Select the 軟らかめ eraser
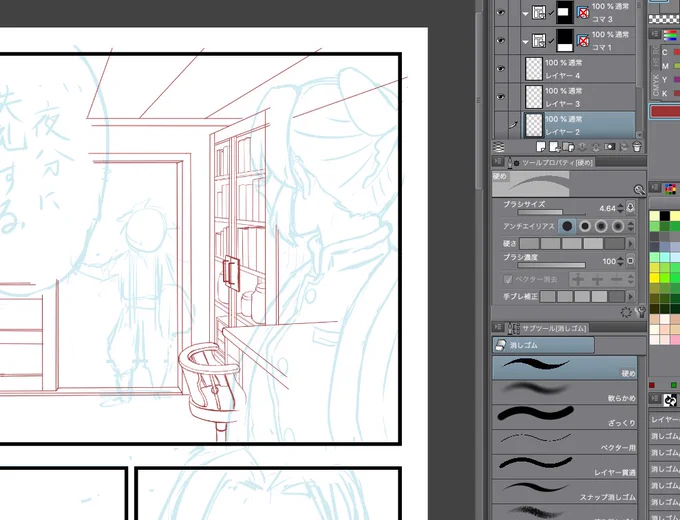The image size is (680, 520). (565, 392)
